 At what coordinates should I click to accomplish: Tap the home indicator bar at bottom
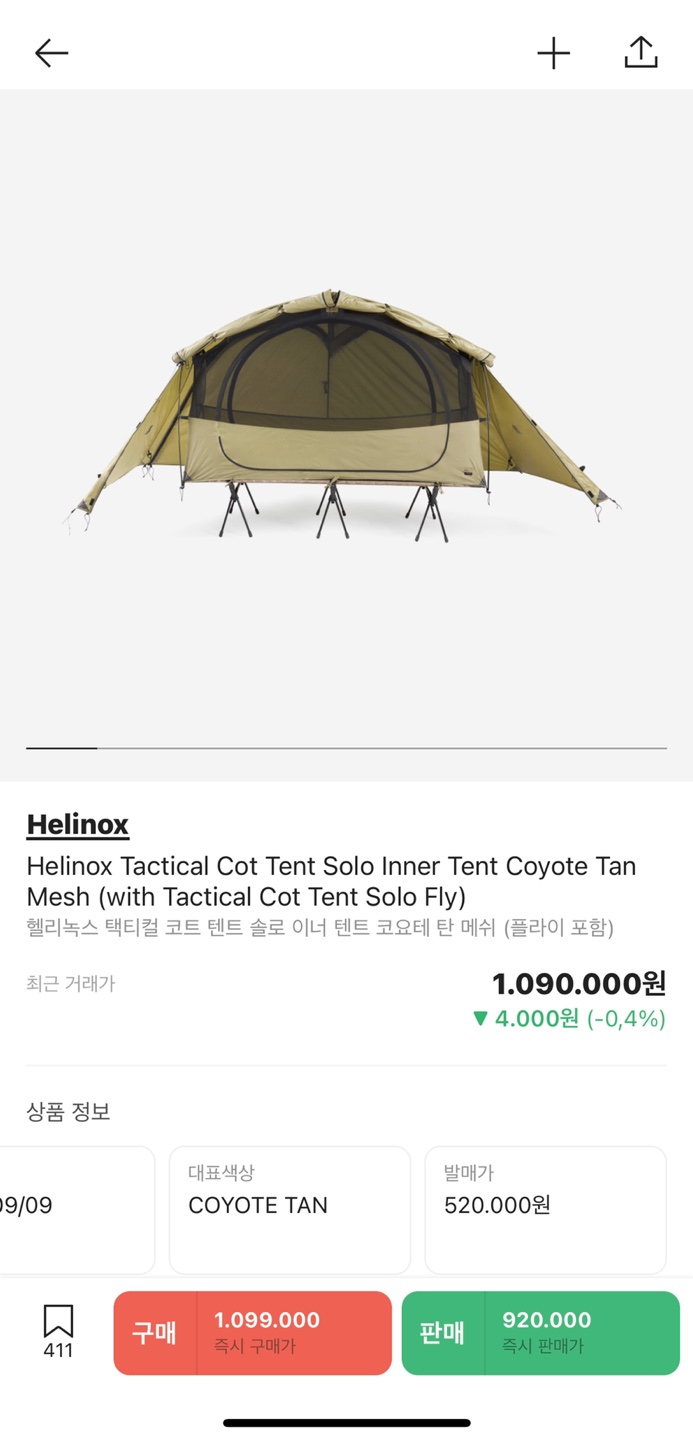click(x=346, y=1421)
